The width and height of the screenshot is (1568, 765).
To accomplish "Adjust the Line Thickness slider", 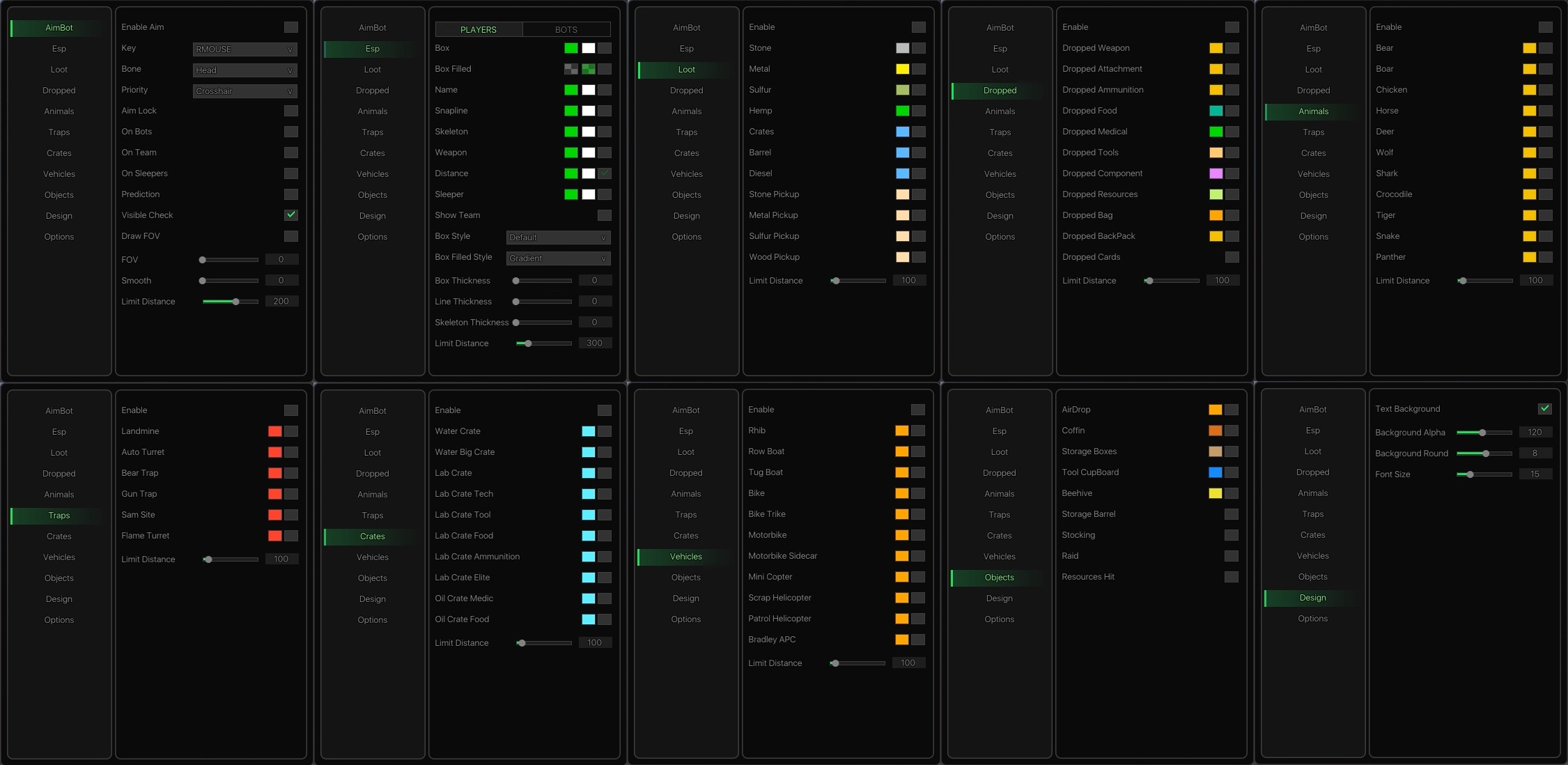I will (x=543, y=302).
